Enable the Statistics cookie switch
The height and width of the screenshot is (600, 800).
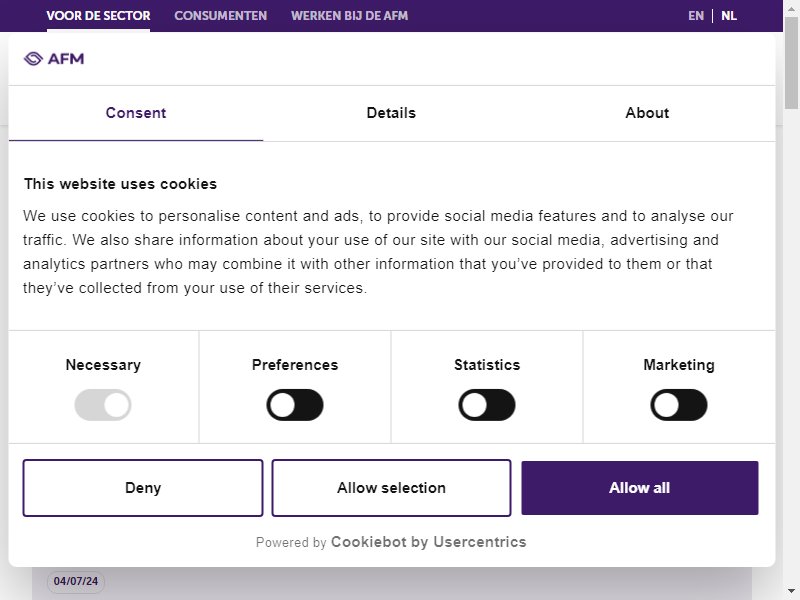pos(487,405)
